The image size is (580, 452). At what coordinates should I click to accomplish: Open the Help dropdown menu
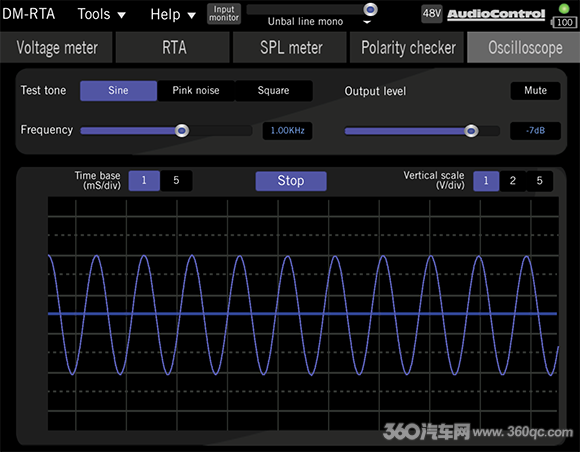click(x=173, y=15)
